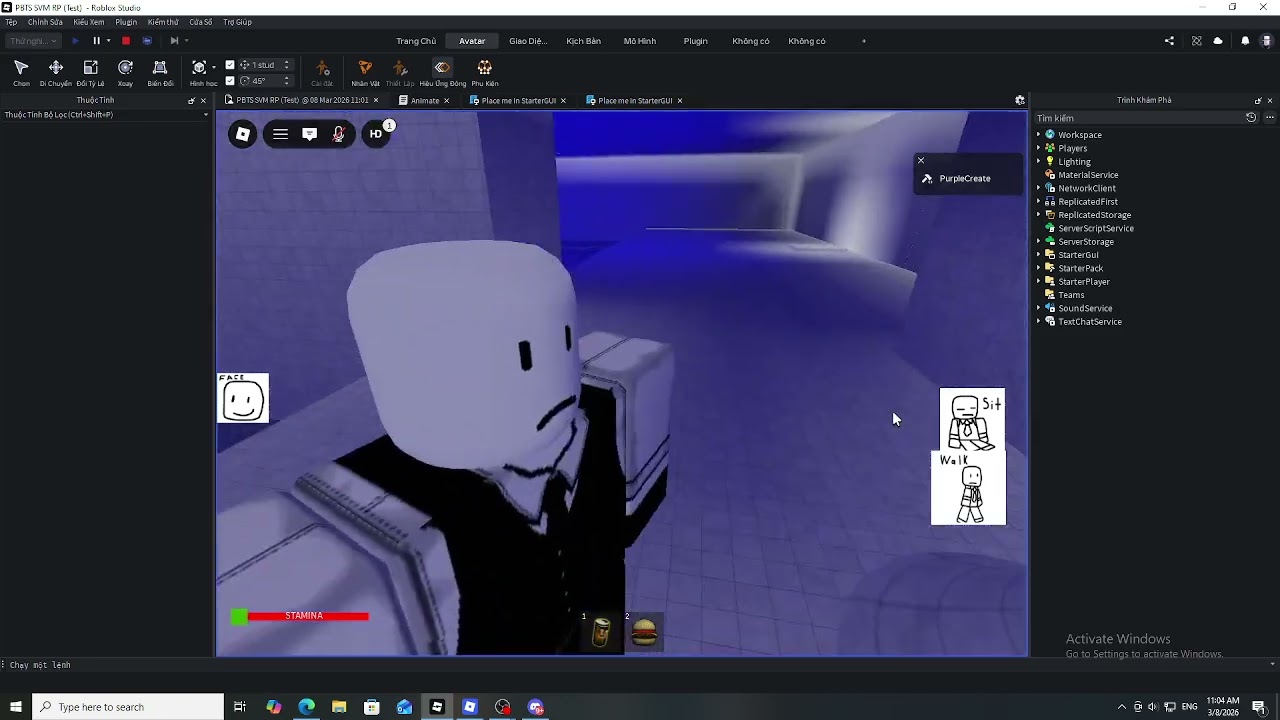The image size is (1280, 720).
Task: Select Teams in the explorer tree
Action: (x=1071, y=295)
